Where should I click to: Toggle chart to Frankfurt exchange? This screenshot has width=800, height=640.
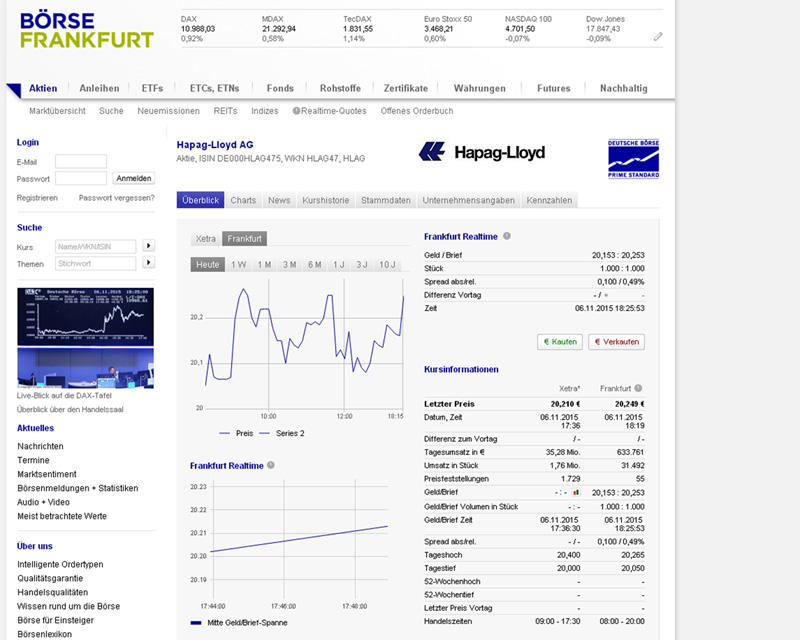244,238
